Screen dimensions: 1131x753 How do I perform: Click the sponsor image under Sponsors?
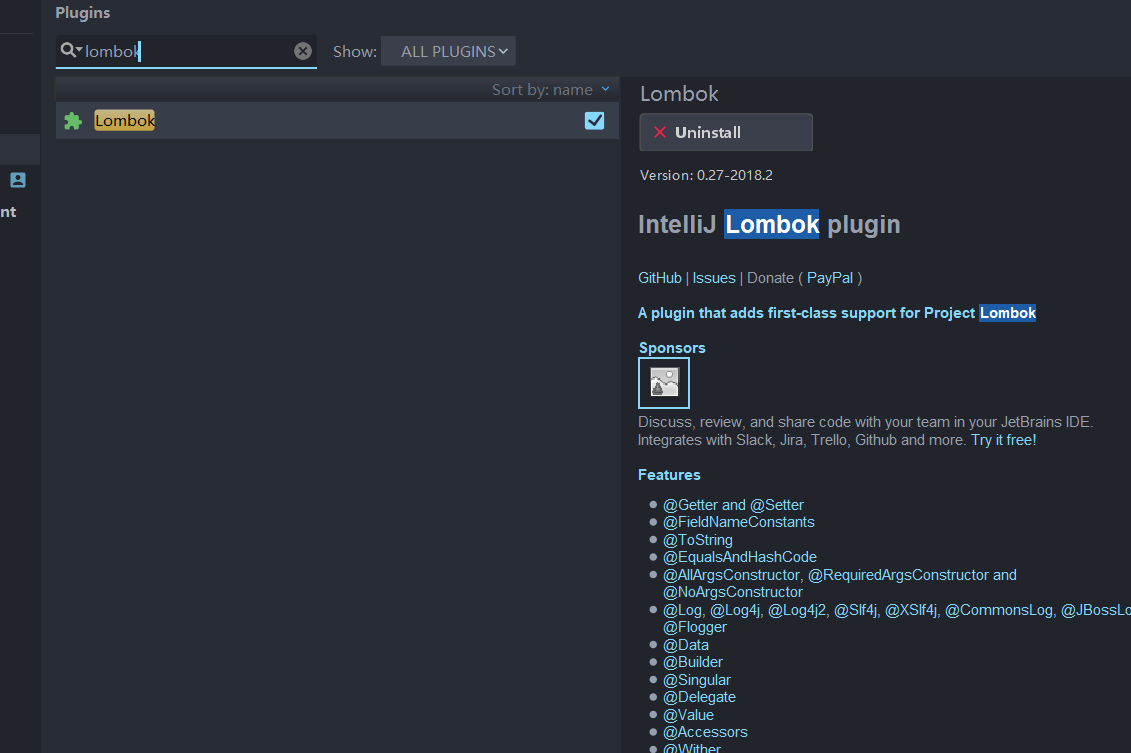click(664, 383)
